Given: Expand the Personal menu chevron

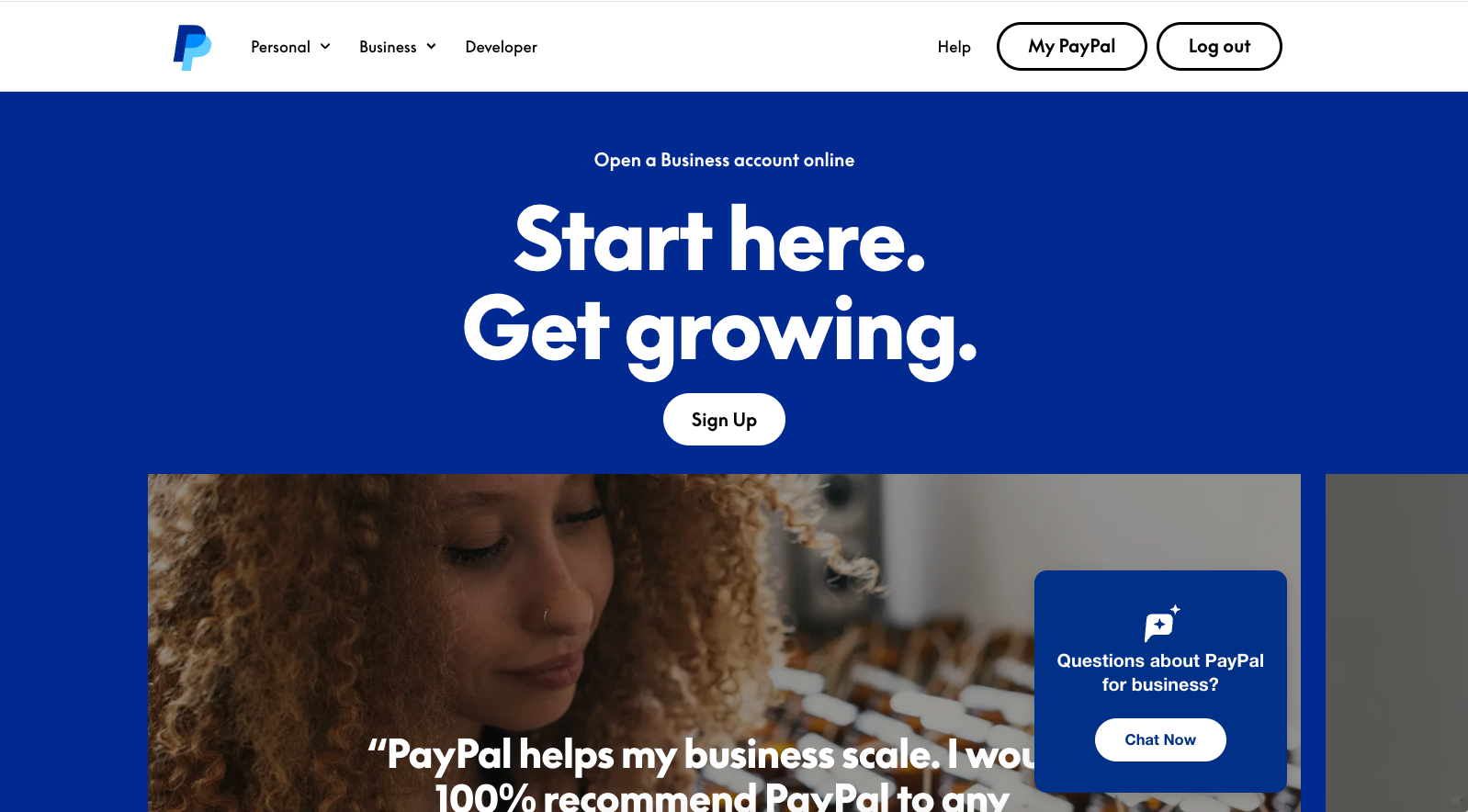Looking at the screenshot, I should (x=325, y=46).
